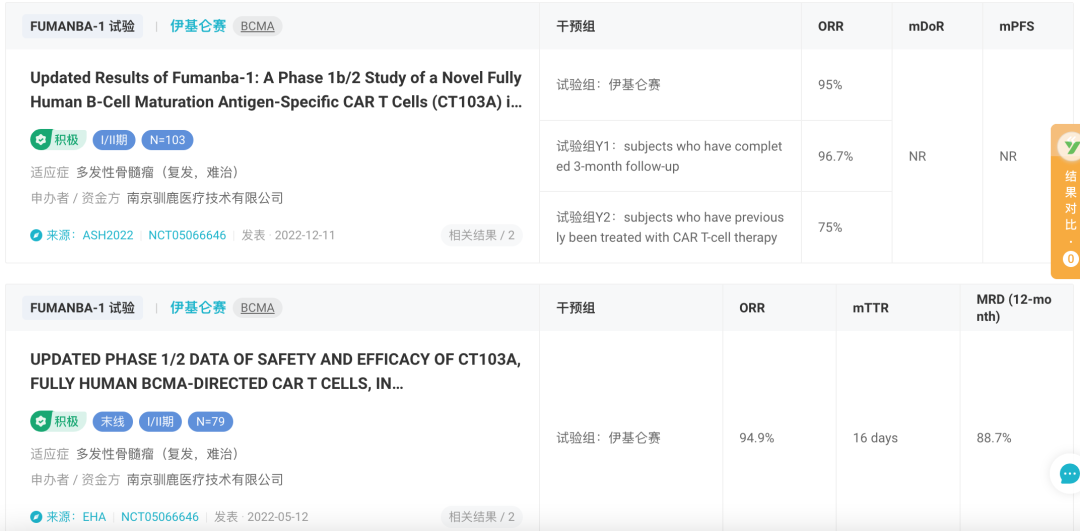Open the Updated Results of Fumanba-1 title
The height and width of the screenshot is (531, 1080).
[276, 90]
